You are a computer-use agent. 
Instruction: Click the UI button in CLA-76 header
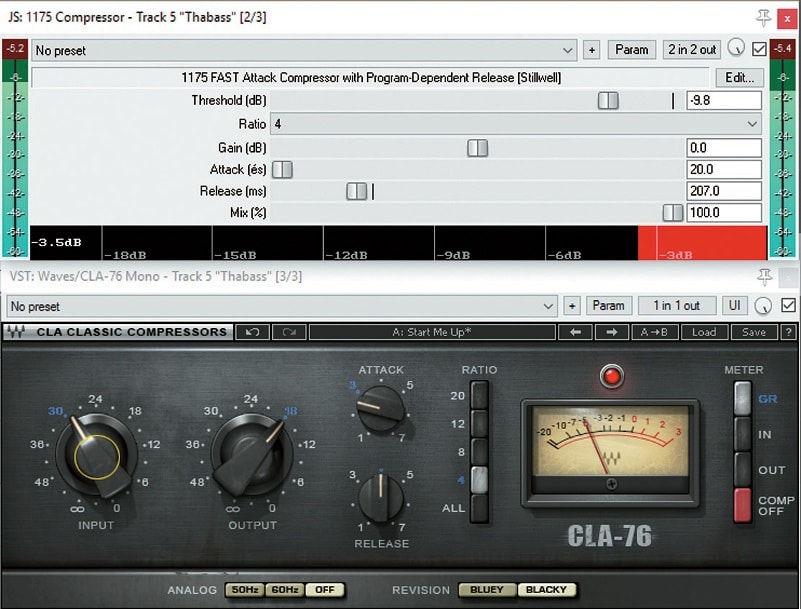coord(735,306)
